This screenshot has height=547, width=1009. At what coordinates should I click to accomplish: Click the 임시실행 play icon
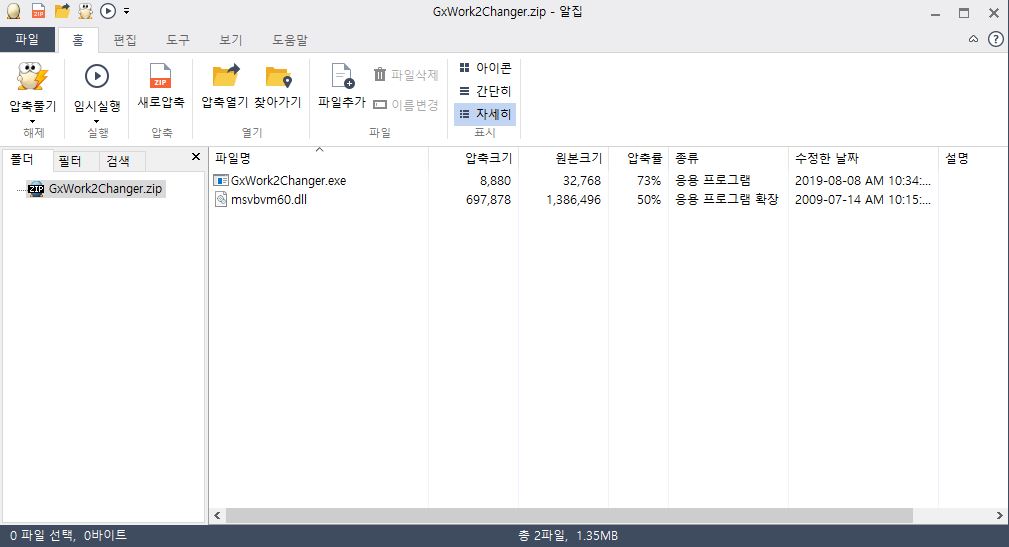point(97,76)
